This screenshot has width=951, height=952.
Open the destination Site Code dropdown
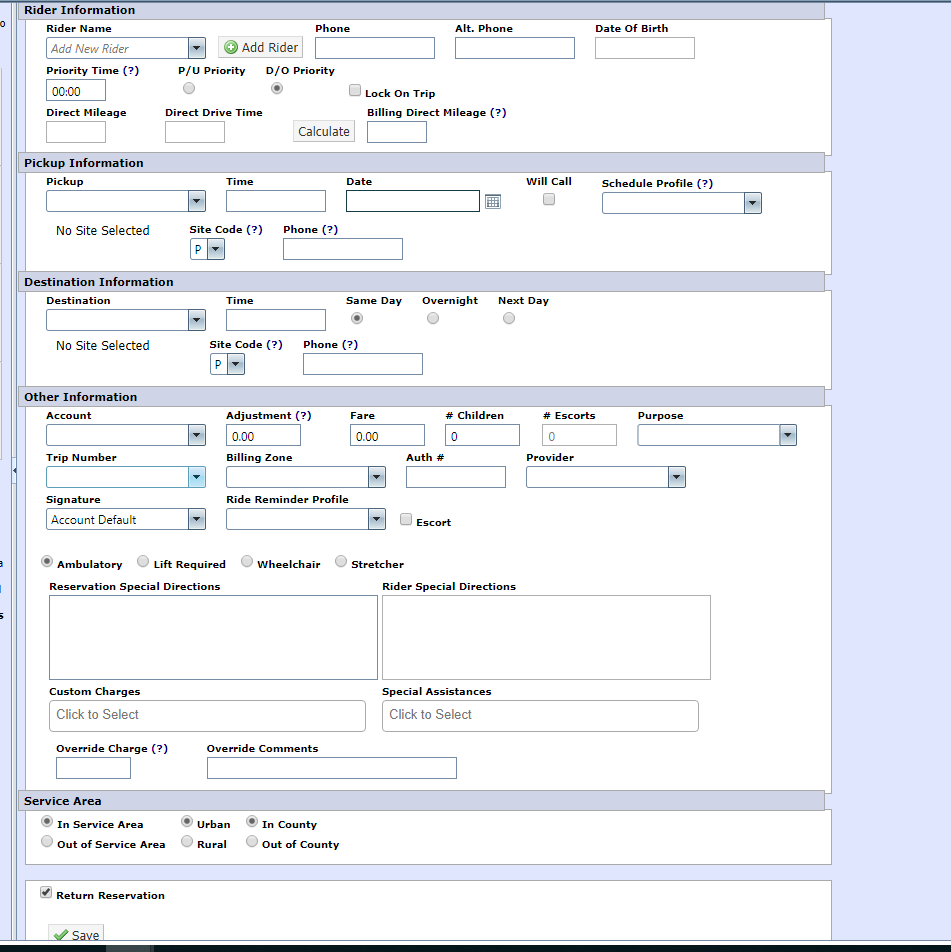tap(236, 364)
